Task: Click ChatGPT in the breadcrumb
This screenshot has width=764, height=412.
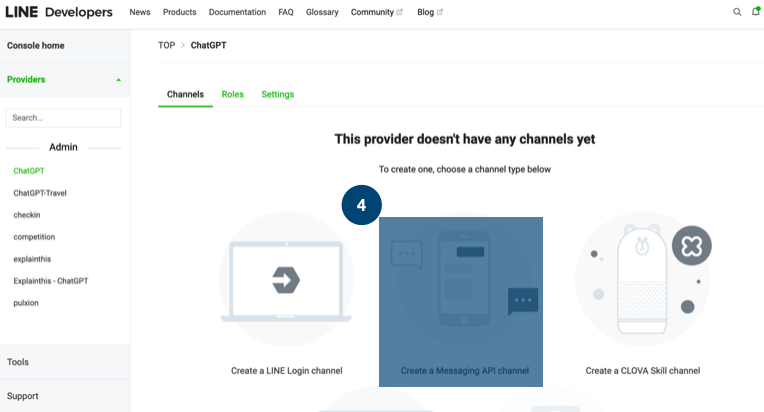Action: [209, 45]
